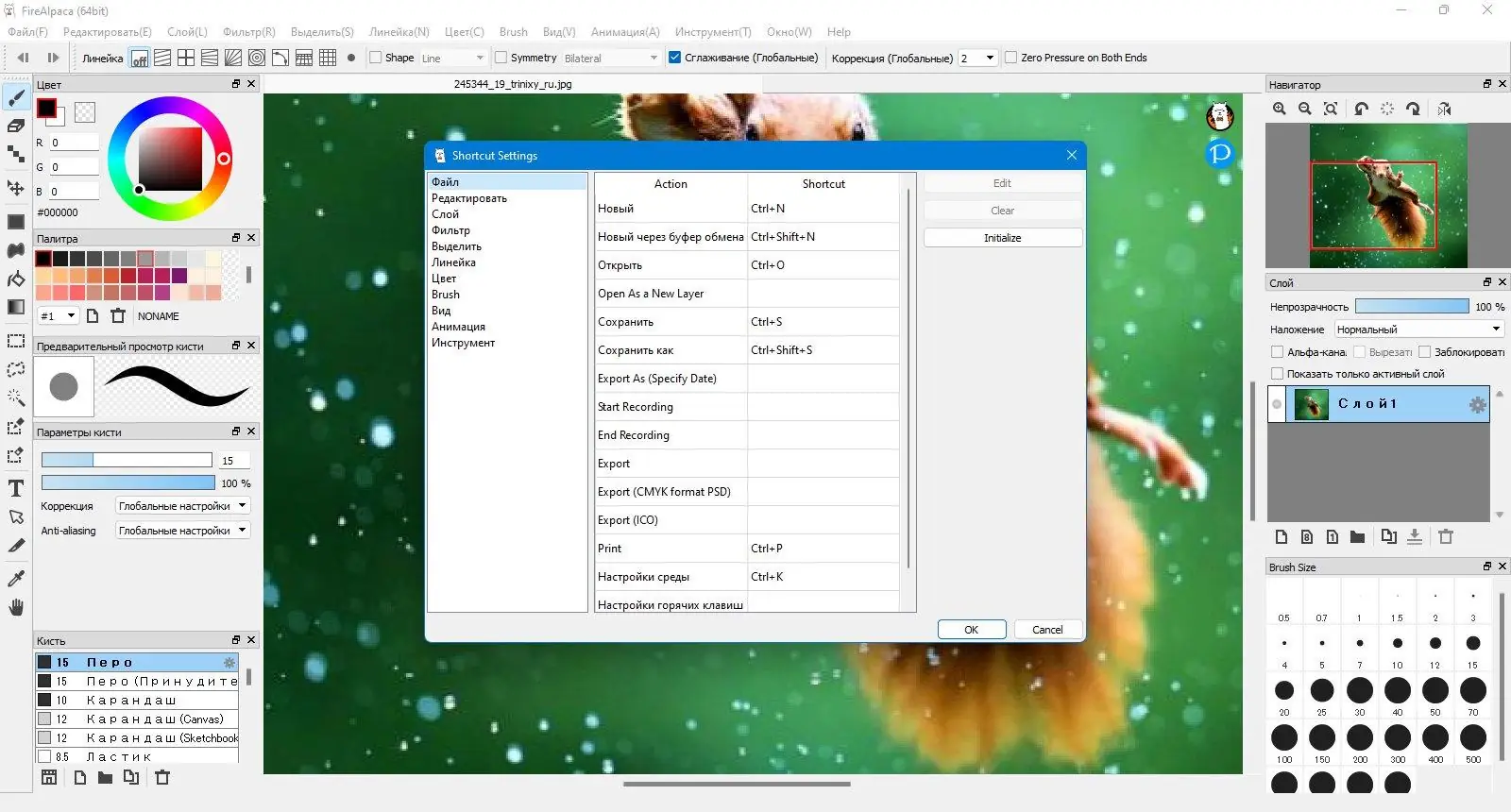Rotate canvas left in Navigator
The image size is (1511, 812).
(x=1361, y=110)
